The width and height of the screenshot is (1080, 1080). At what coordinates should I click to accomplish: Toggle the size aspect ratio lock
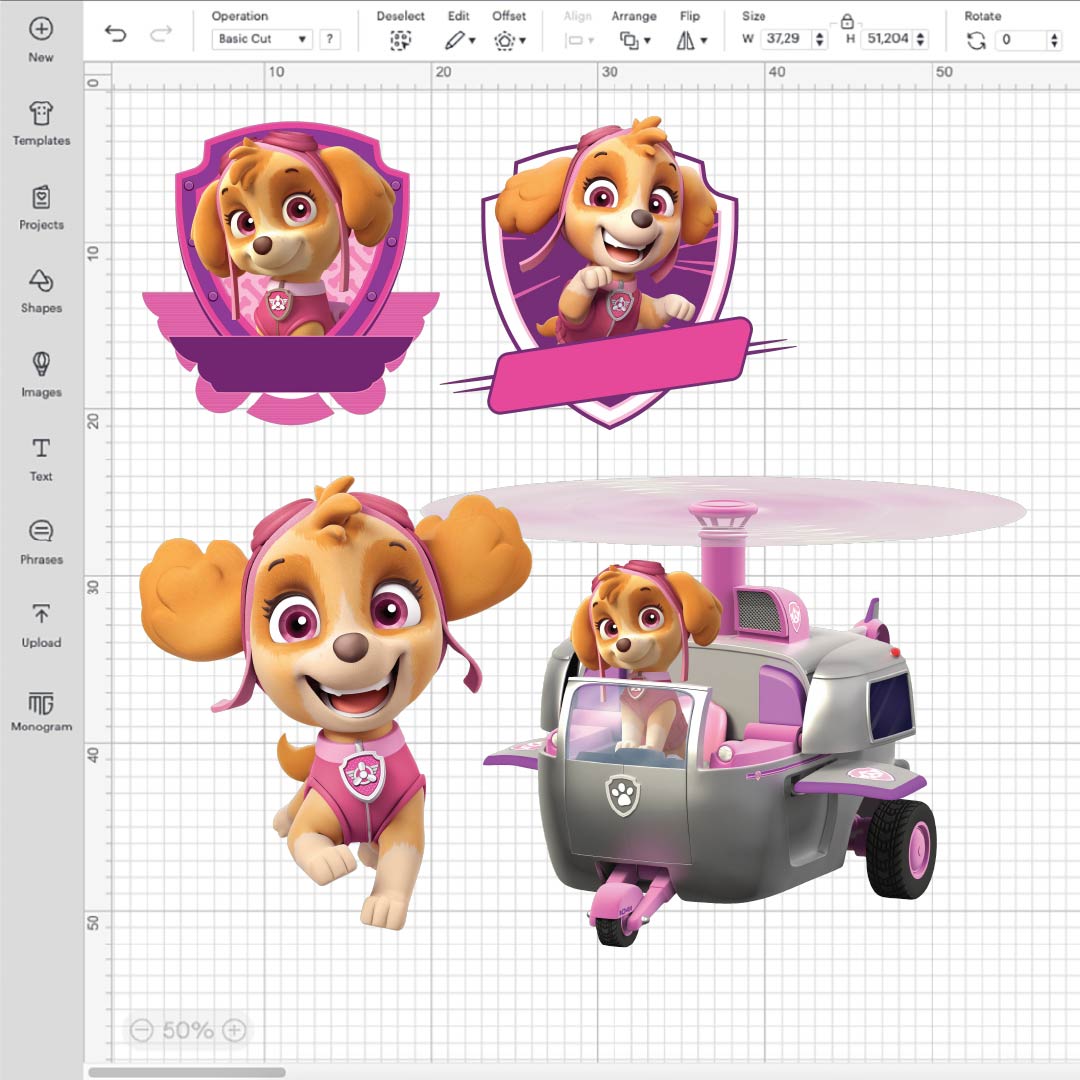[x=847, y=21]
